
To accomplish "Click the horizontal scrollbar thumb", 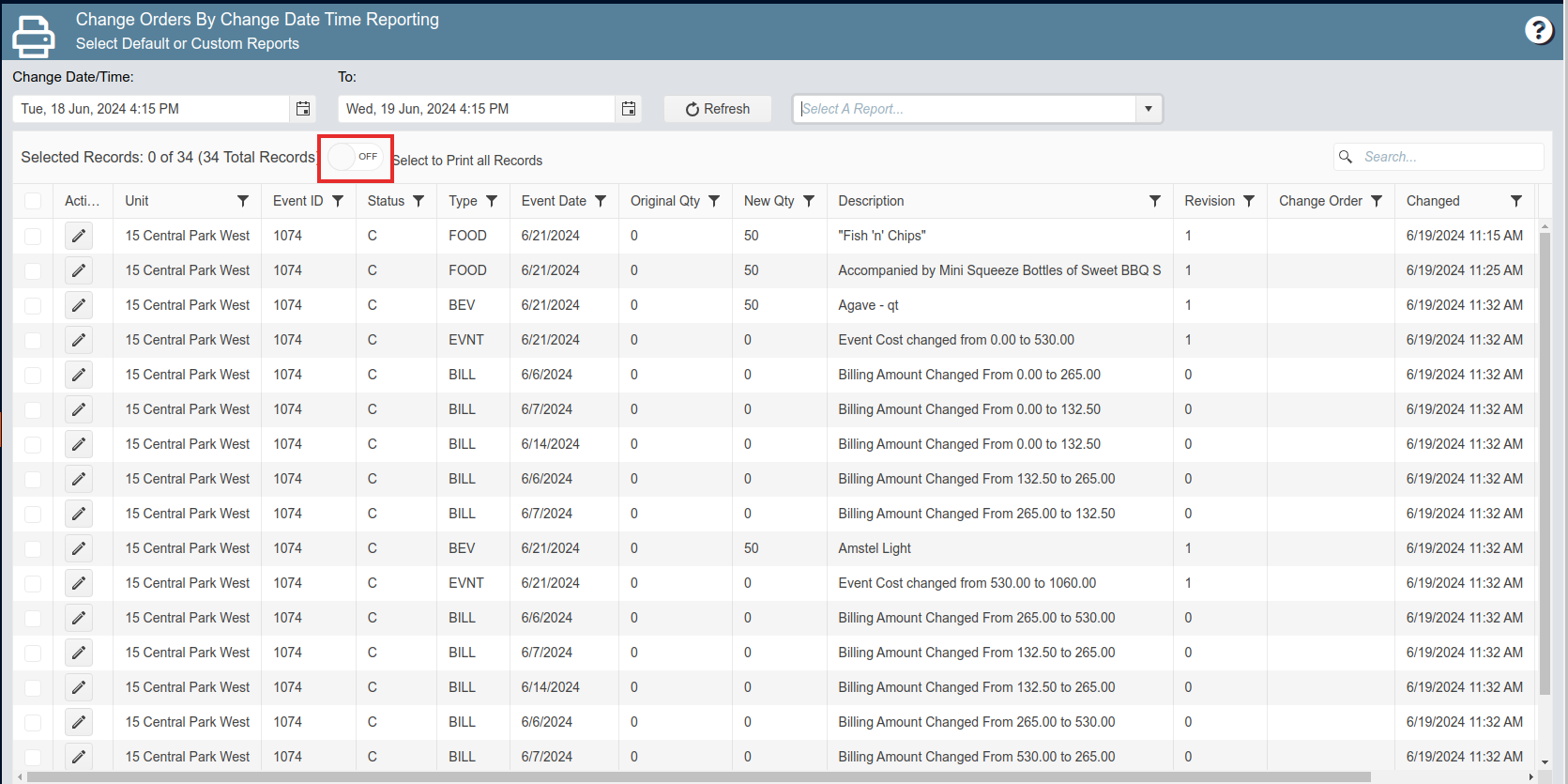I will [699, 776].
